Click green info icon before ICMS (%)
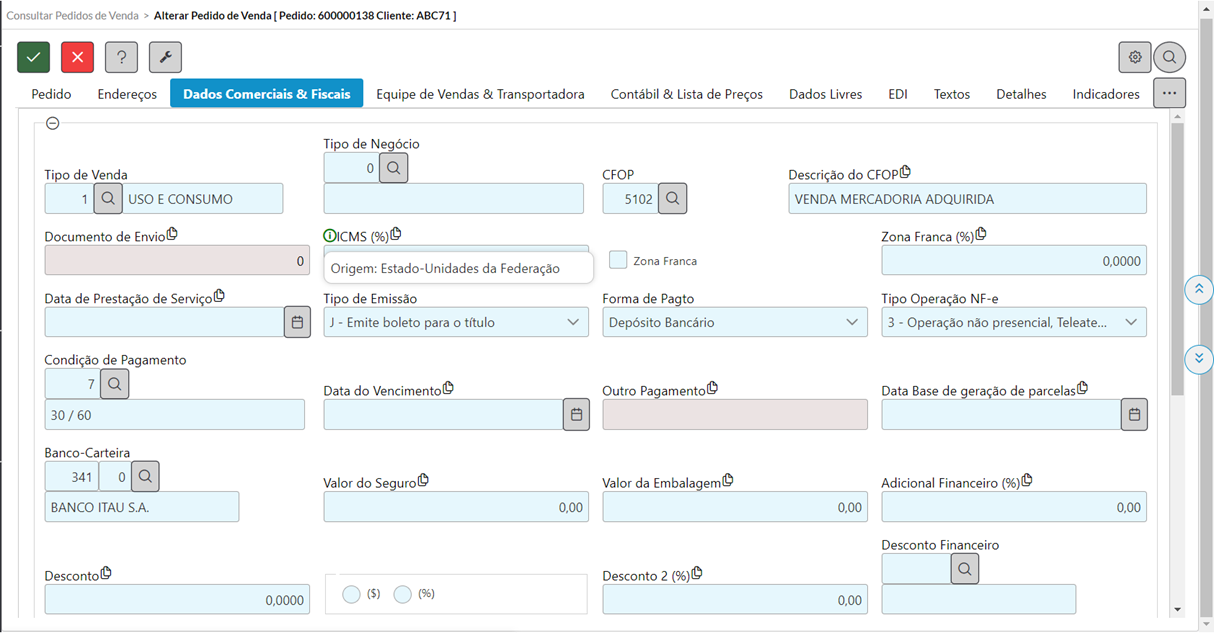This screenshot has height=633, width=1214. [x=330, y=236]
